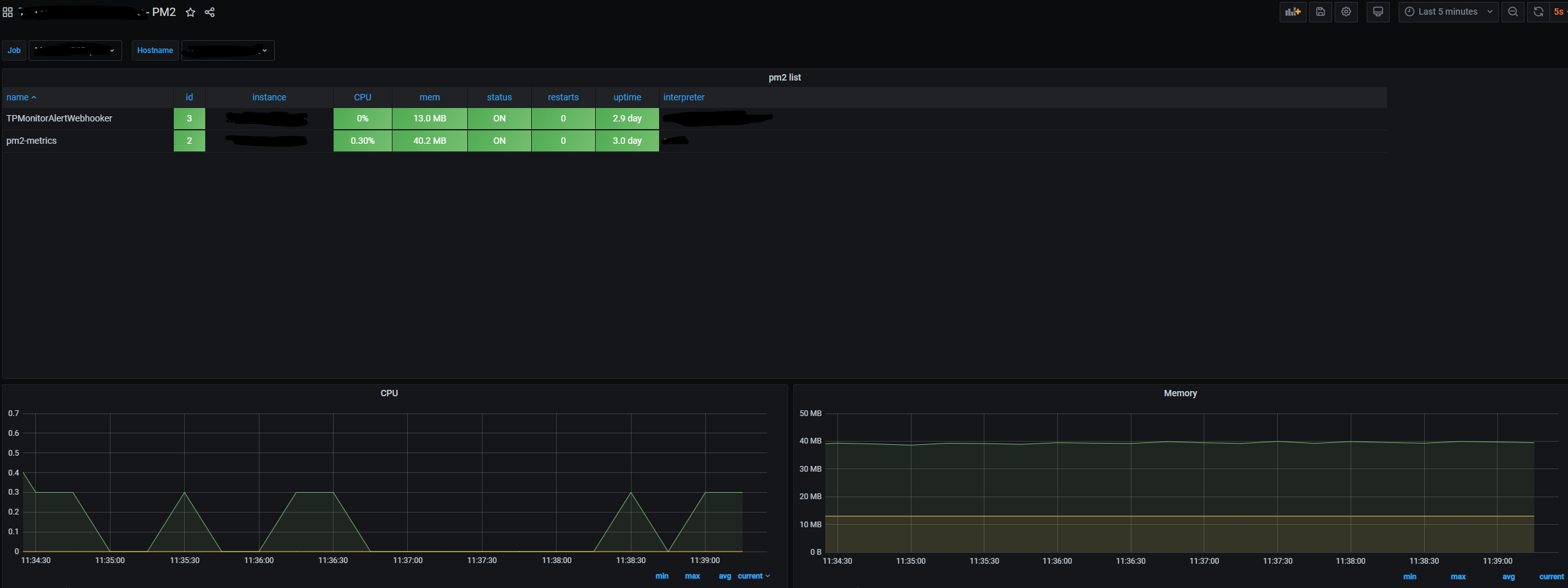
Task: Click the Hostname variable label
Action: tap(155, 50)
